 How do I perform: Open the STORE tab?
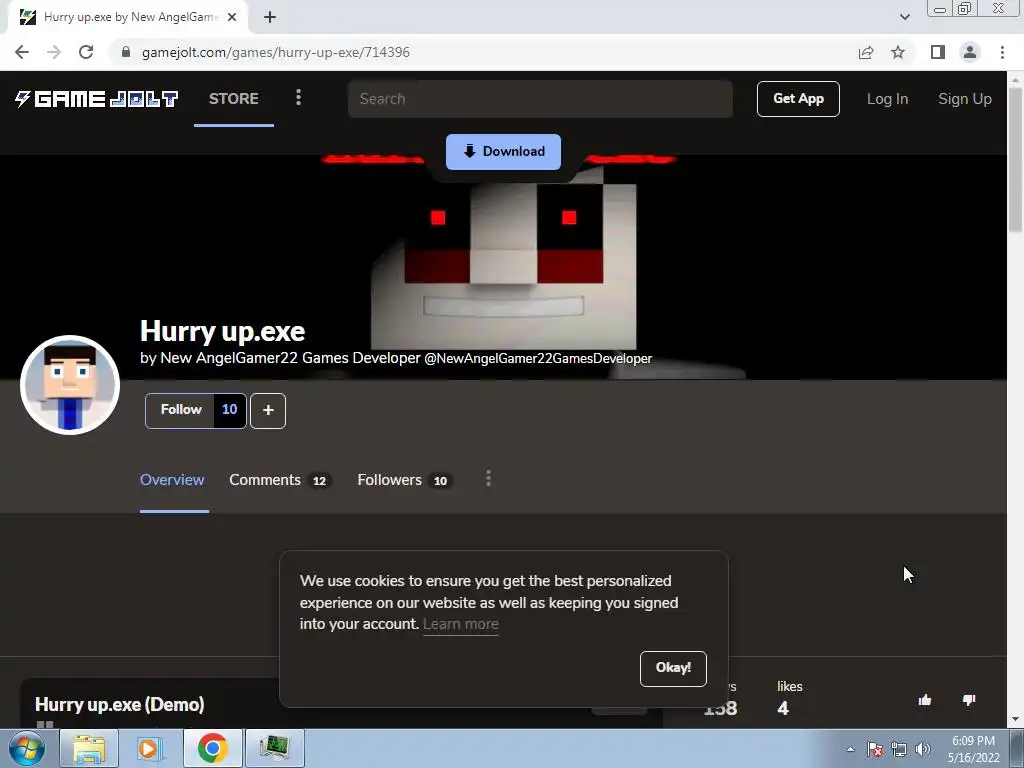234,99
